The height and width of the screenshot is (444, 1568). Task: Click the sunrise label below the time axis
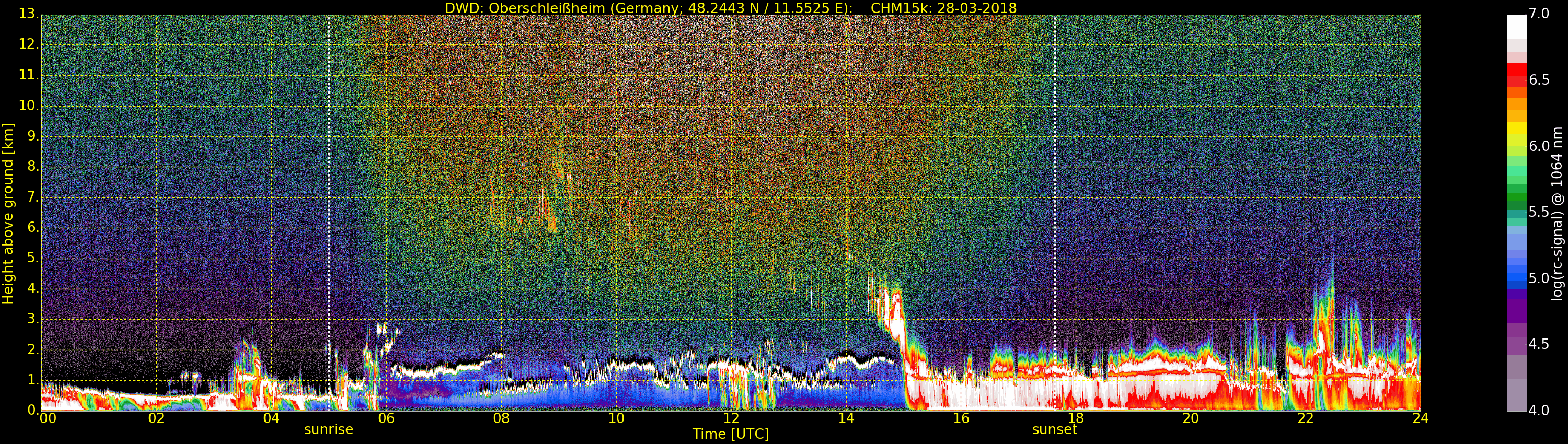[x=329, y=429]
